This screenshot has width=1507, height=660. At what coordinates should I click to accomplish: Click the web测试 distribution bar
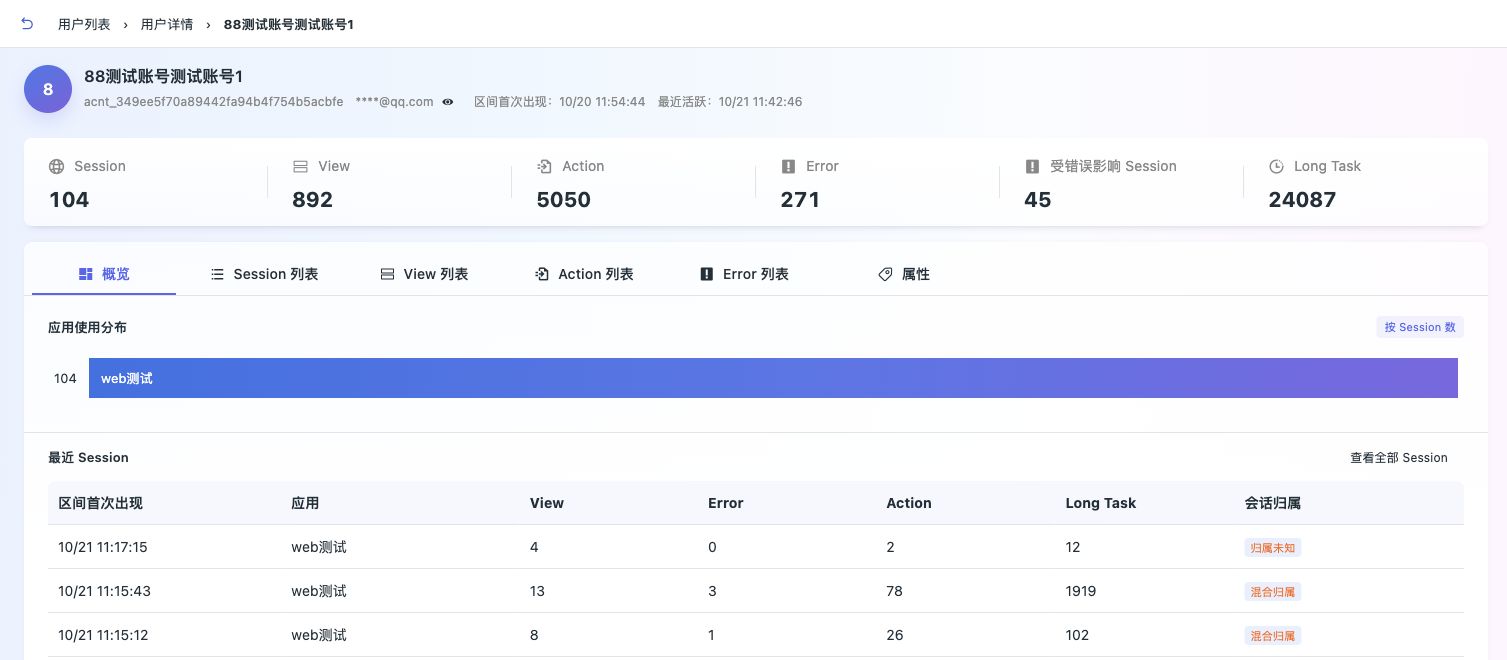[x=773, y=378]
